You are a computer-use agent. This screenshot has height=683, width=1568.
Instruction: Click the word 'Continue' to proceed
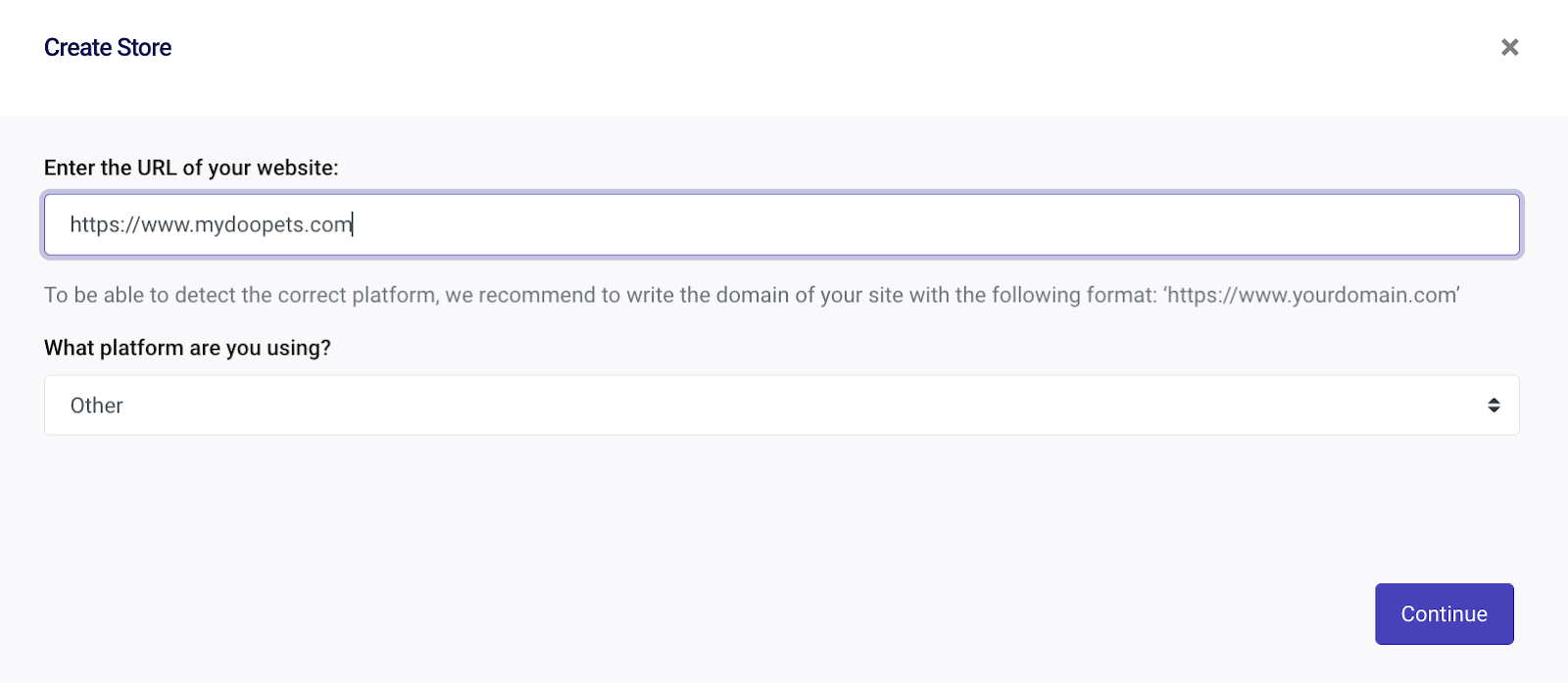point(1444,614)
